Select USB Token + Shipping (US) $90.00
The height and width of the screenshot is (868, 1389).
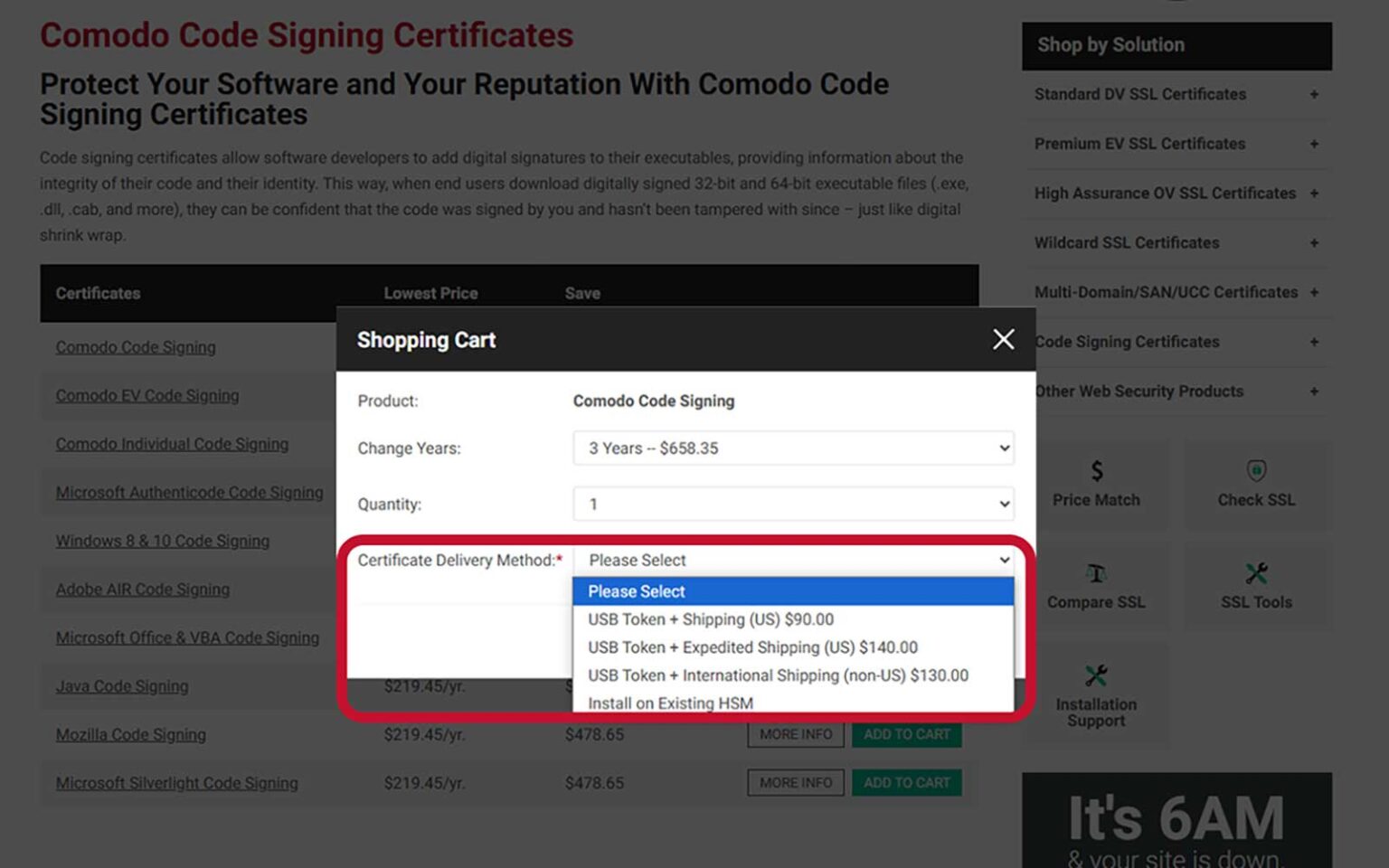tap(710, 619)
